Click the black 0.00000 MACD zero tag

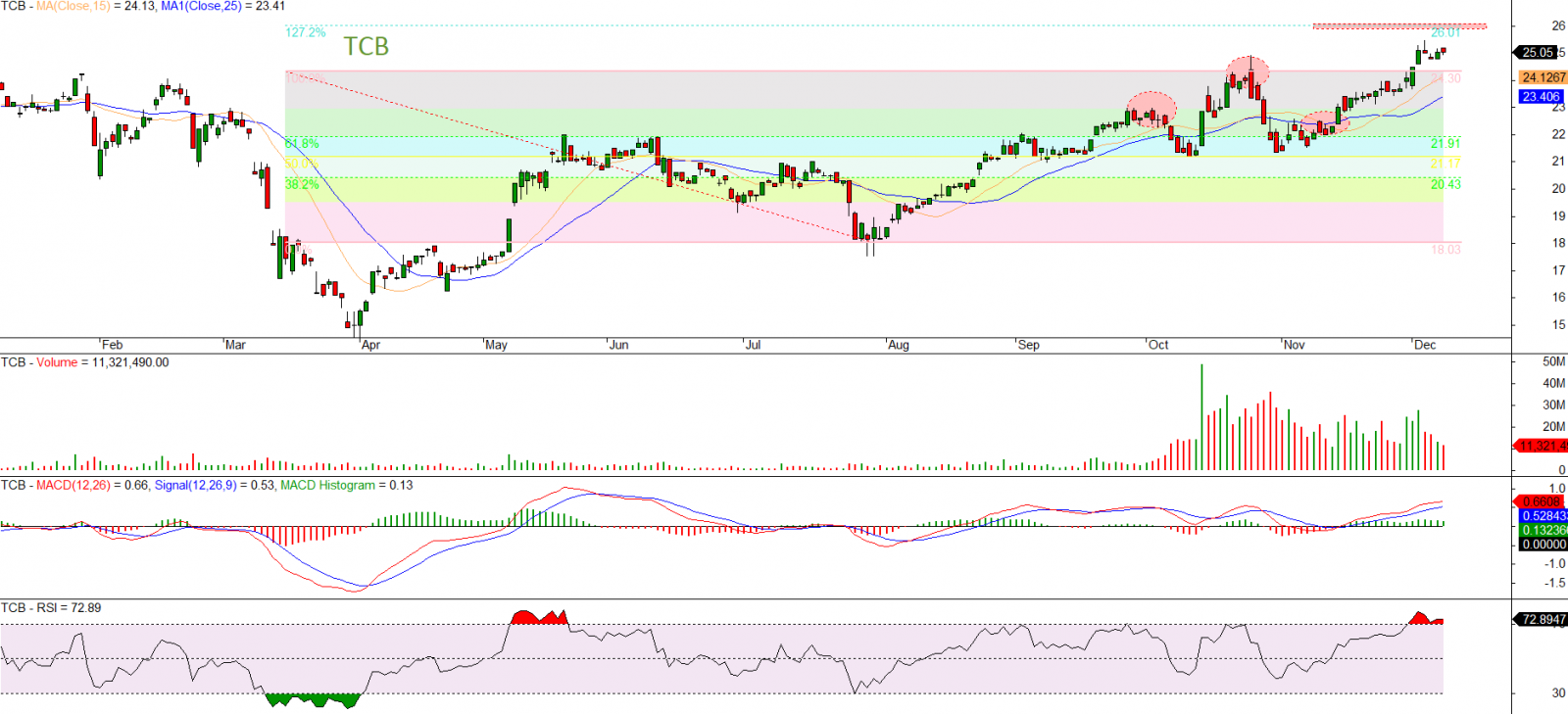pyautogui.click(x=1543, y=545)
